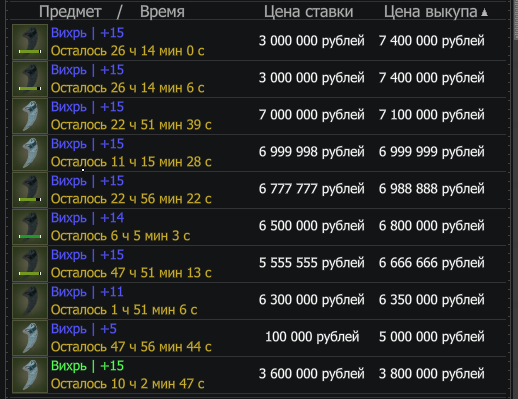Select the item icon with buyout 6 666 666
The width and height of the screenshot is (518, 399).
pyautogui.click(x=30, y=264)
